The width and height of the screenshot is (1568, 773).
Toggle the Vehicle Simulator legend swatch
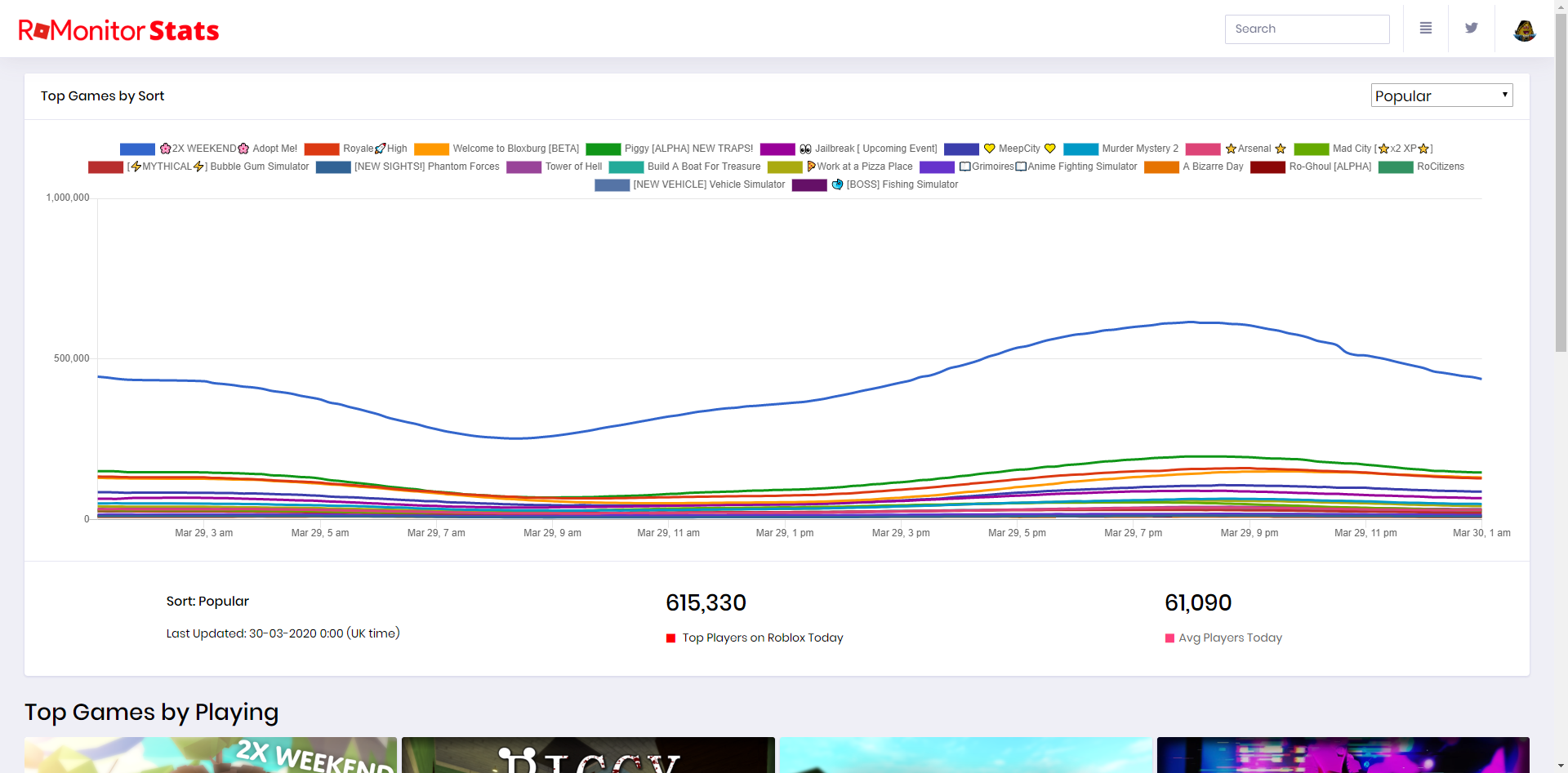pos(612,185)
